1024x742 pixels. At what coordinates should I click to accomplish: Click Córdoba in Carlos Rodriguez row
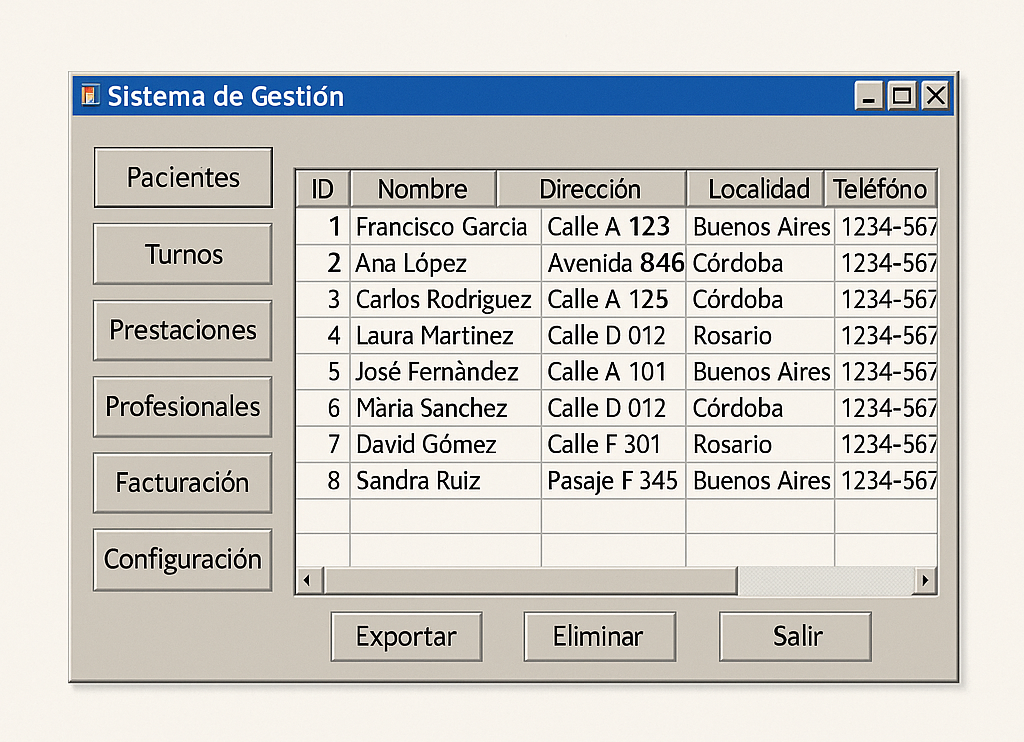[760, 299]
